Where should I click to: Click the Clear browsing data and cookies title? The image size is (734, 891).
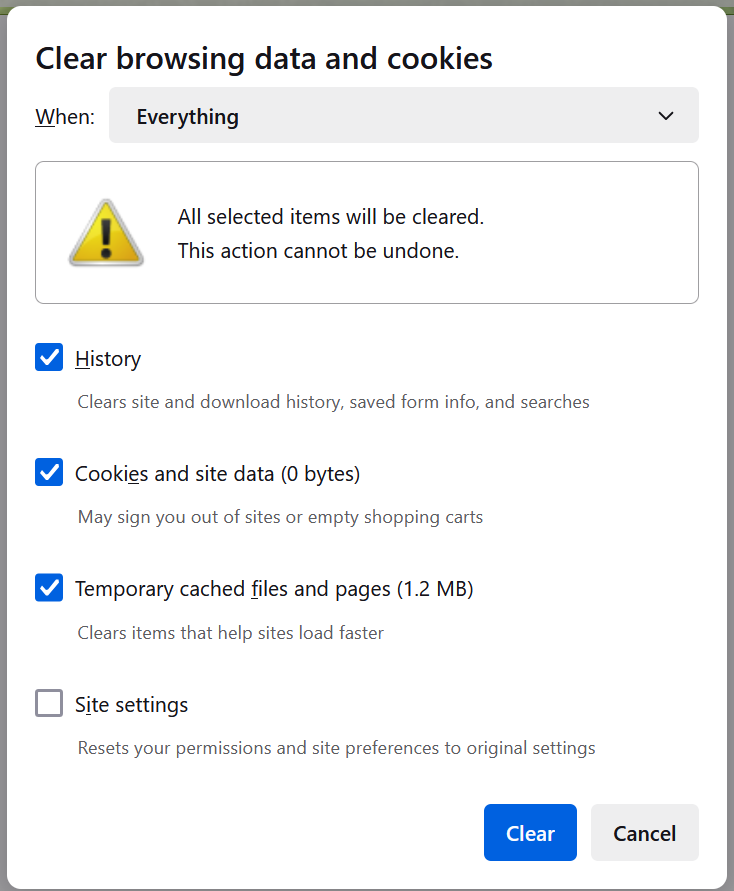tap(264, 59)
